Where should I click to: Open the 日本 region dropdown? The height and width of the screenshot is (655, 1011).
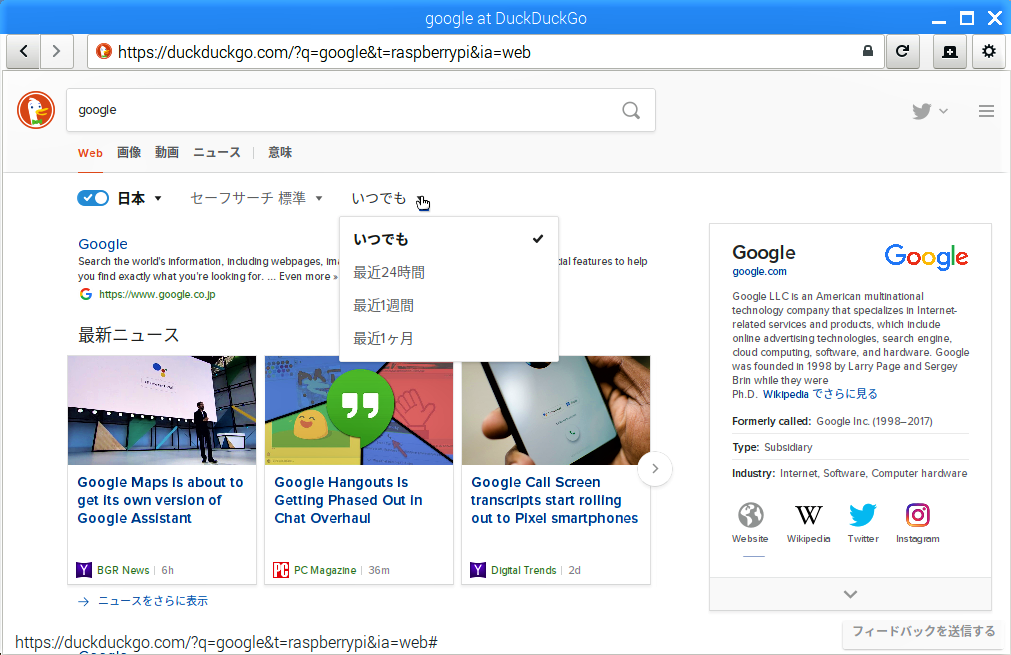139,199
